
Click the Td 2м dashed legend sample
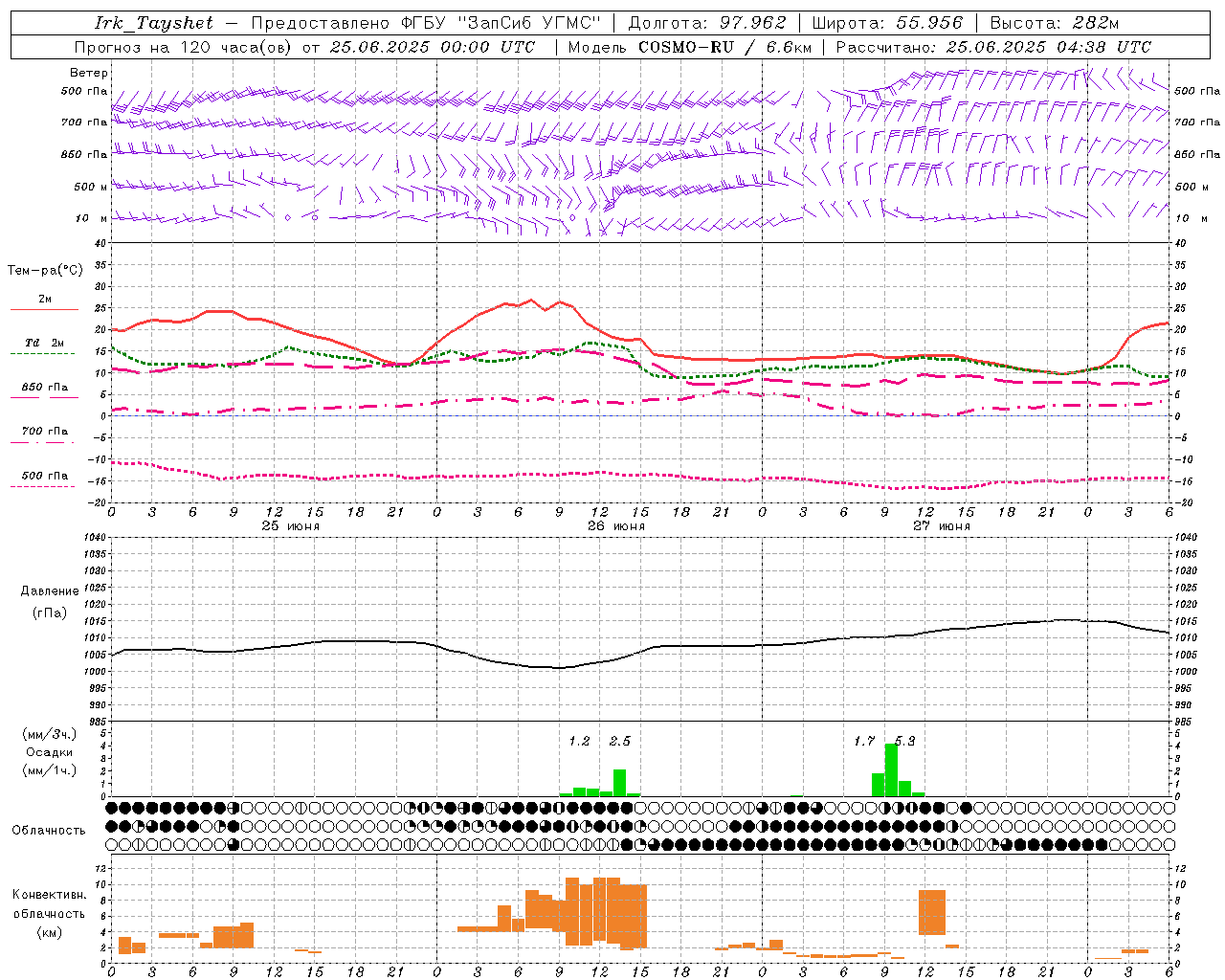42,354
